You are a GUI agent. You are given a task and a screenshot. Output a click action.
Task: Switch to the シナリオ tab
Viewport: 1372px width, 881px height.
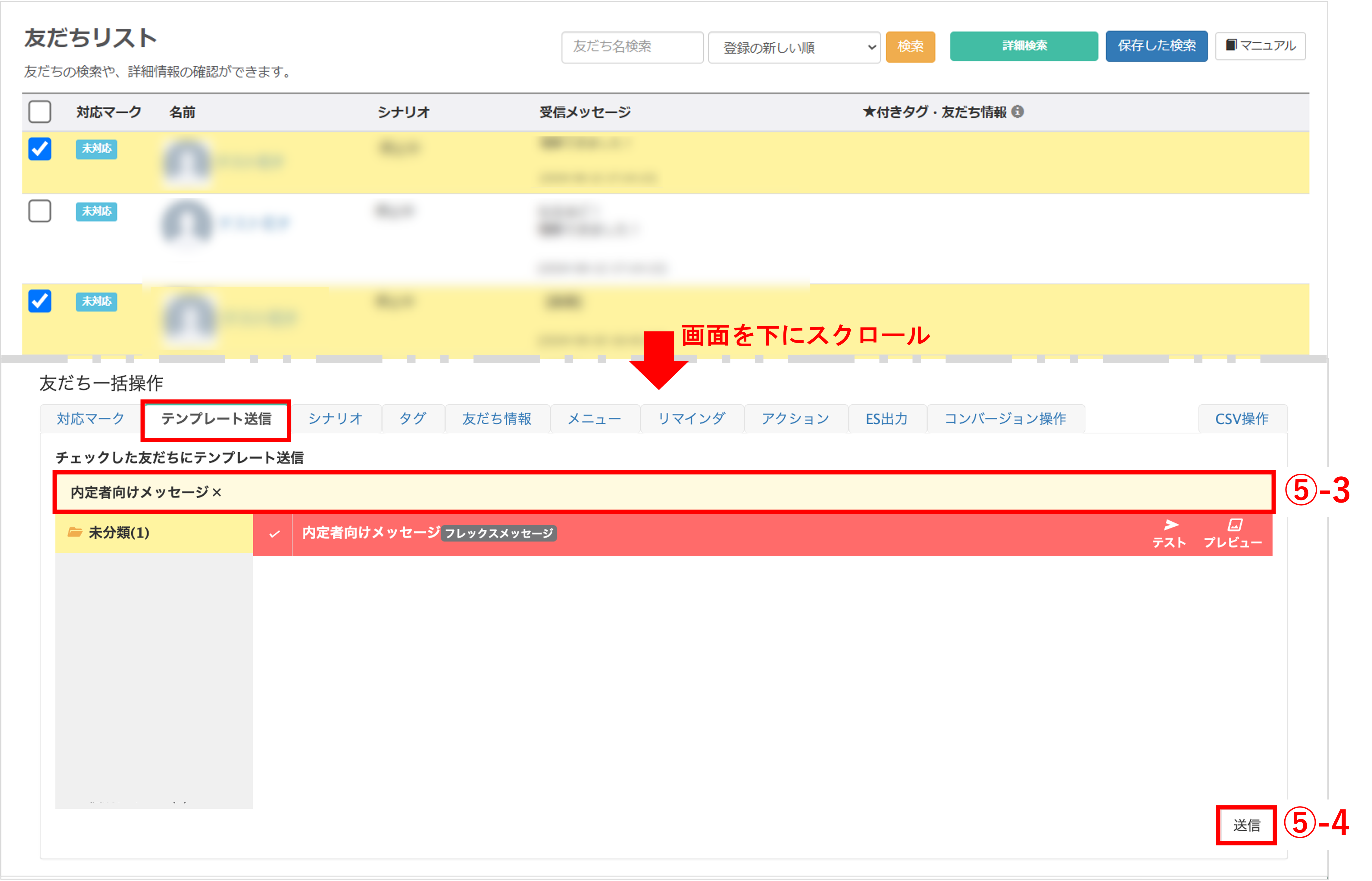point(335,419)
